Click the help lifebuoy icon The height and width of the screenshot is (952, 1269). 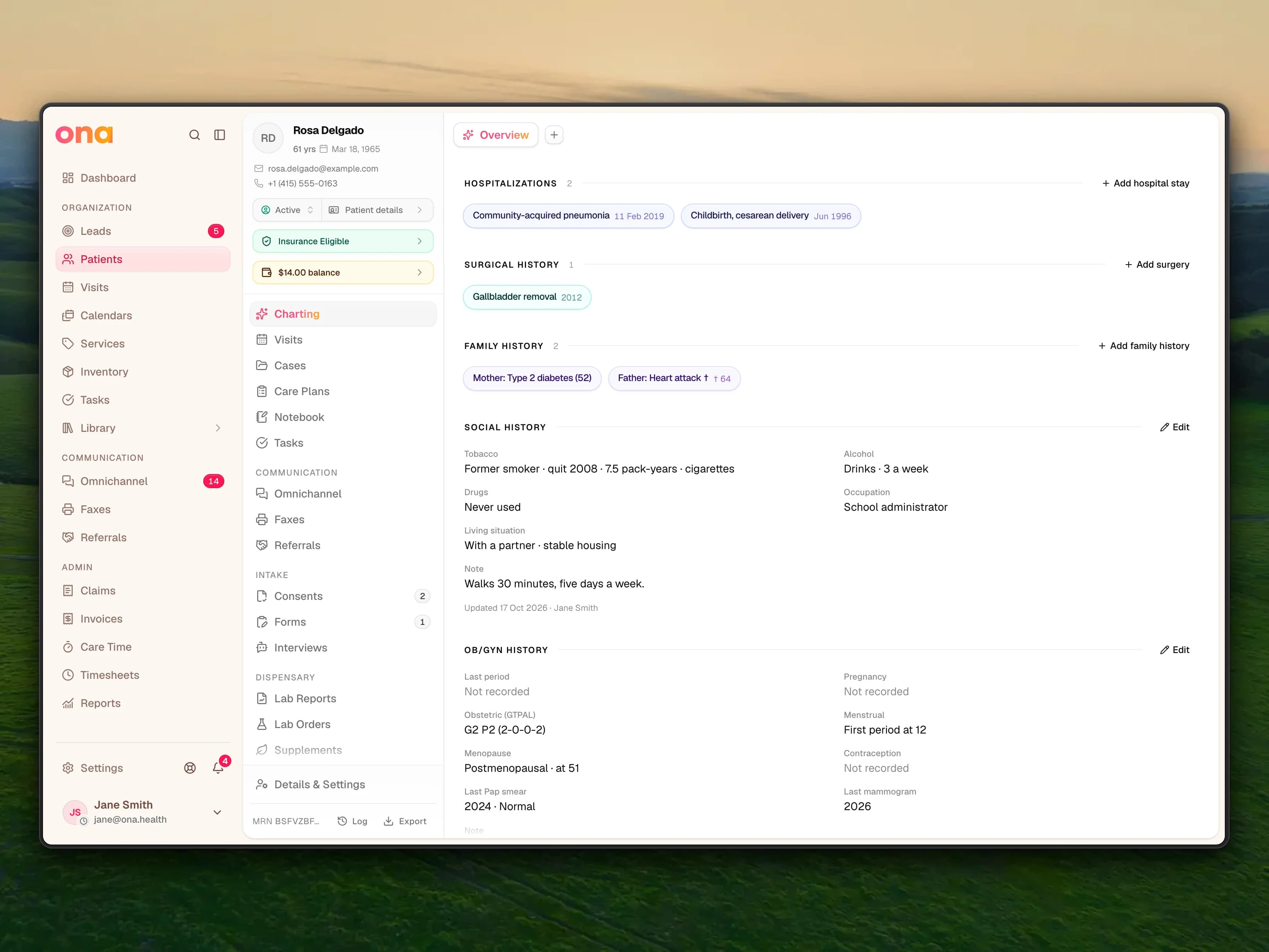click(x=190, y=768)
